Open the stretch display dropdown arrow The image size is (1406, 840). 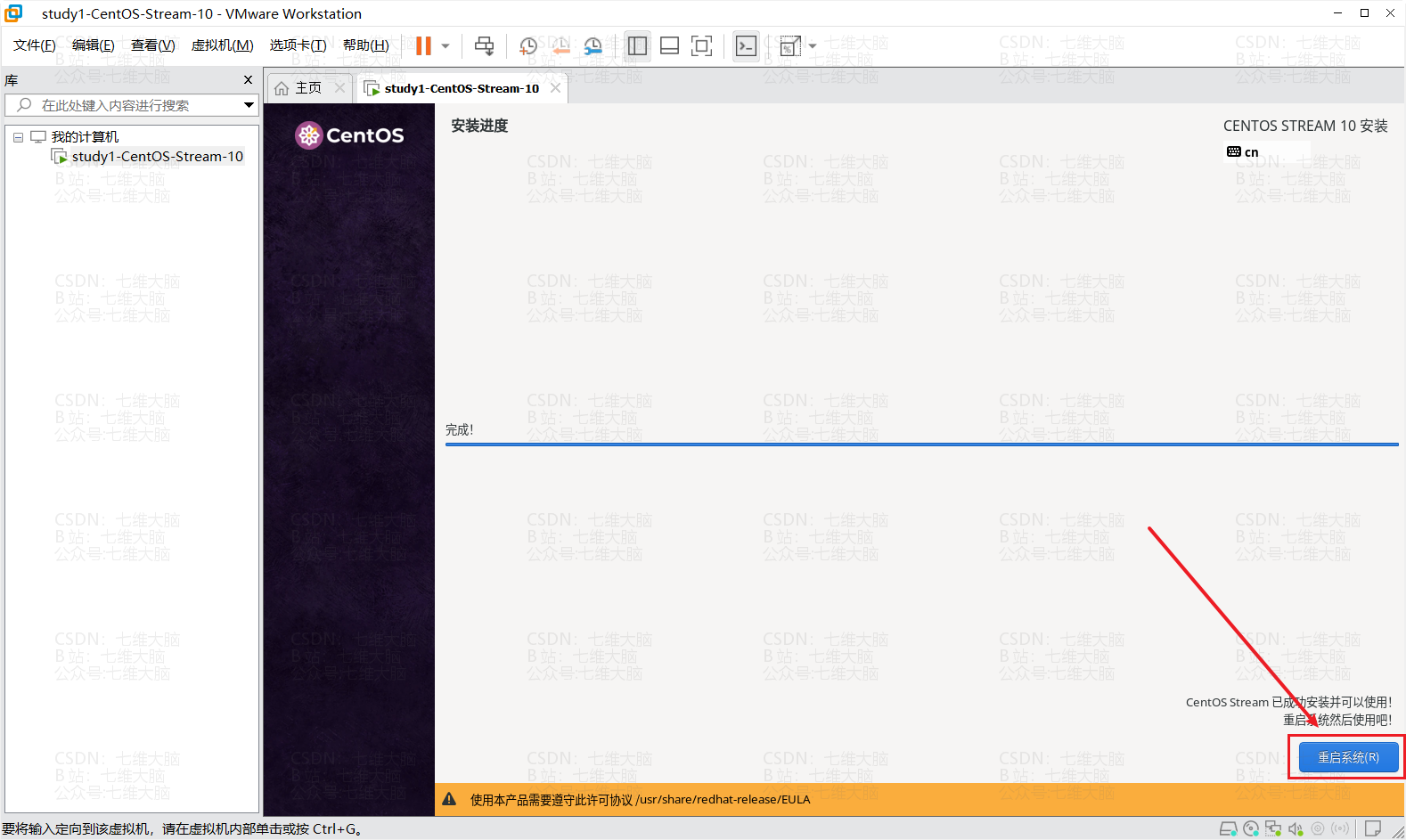pos(813,46)
